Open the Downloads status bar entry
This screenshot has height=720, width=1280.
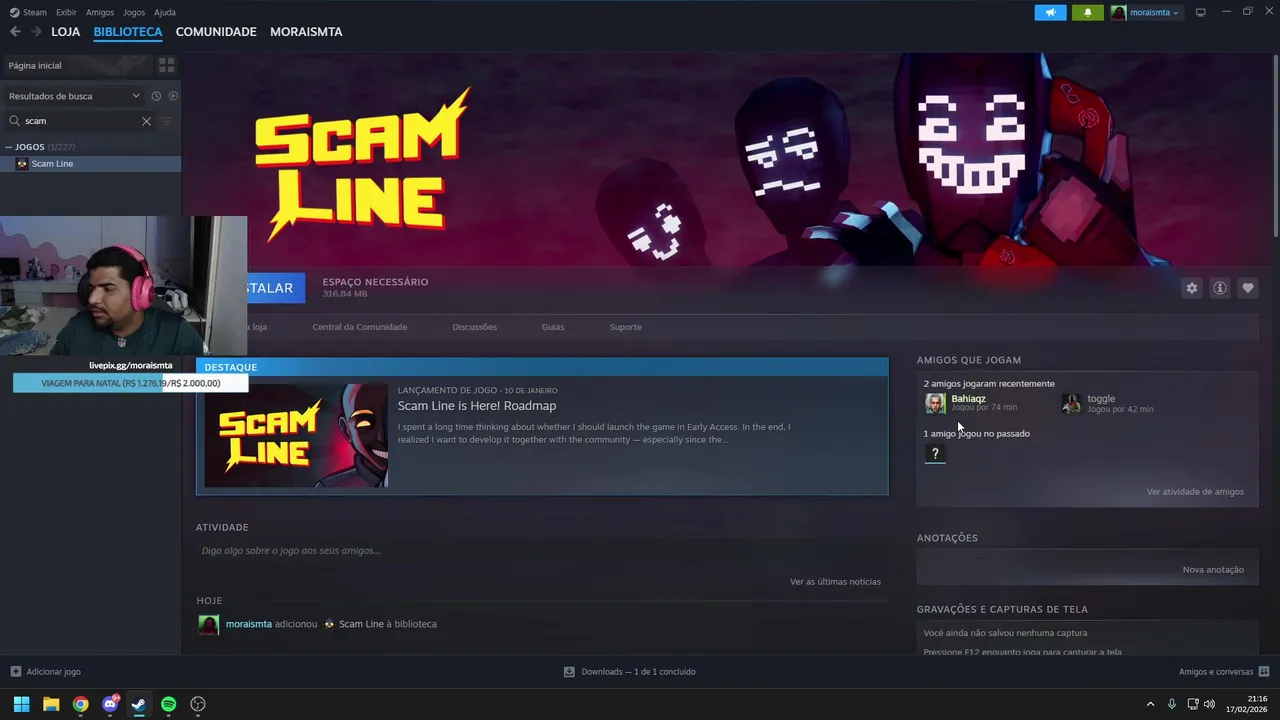tap(630, 672)
